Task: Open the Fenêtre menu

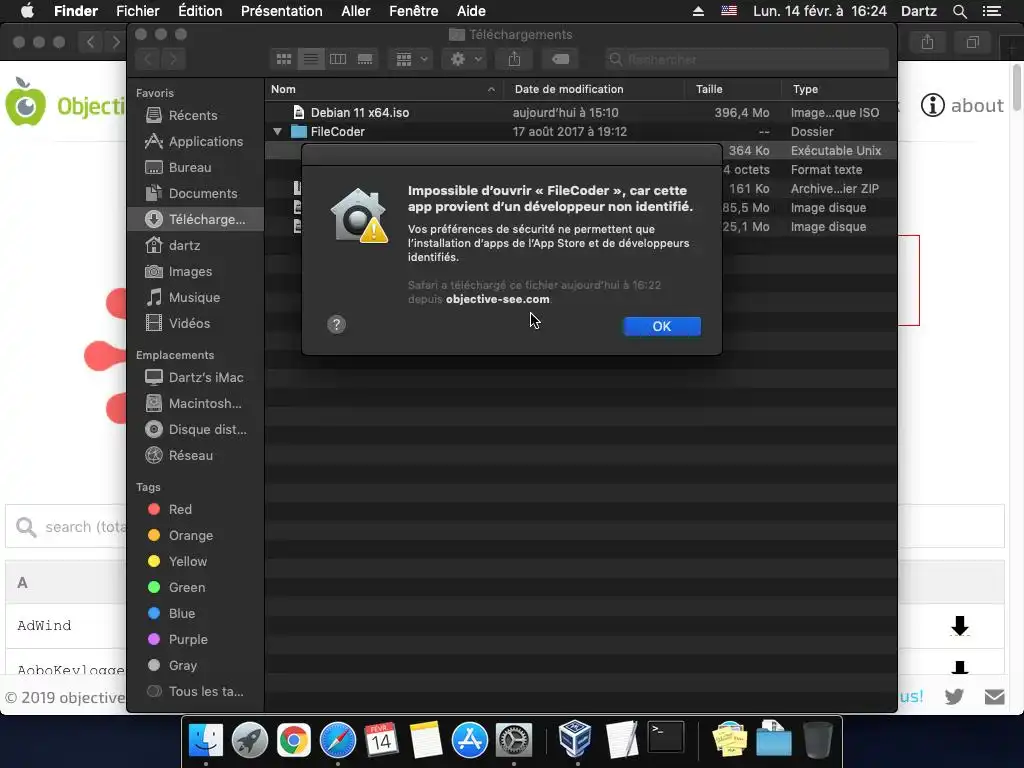Action: (x=413, y=11)
